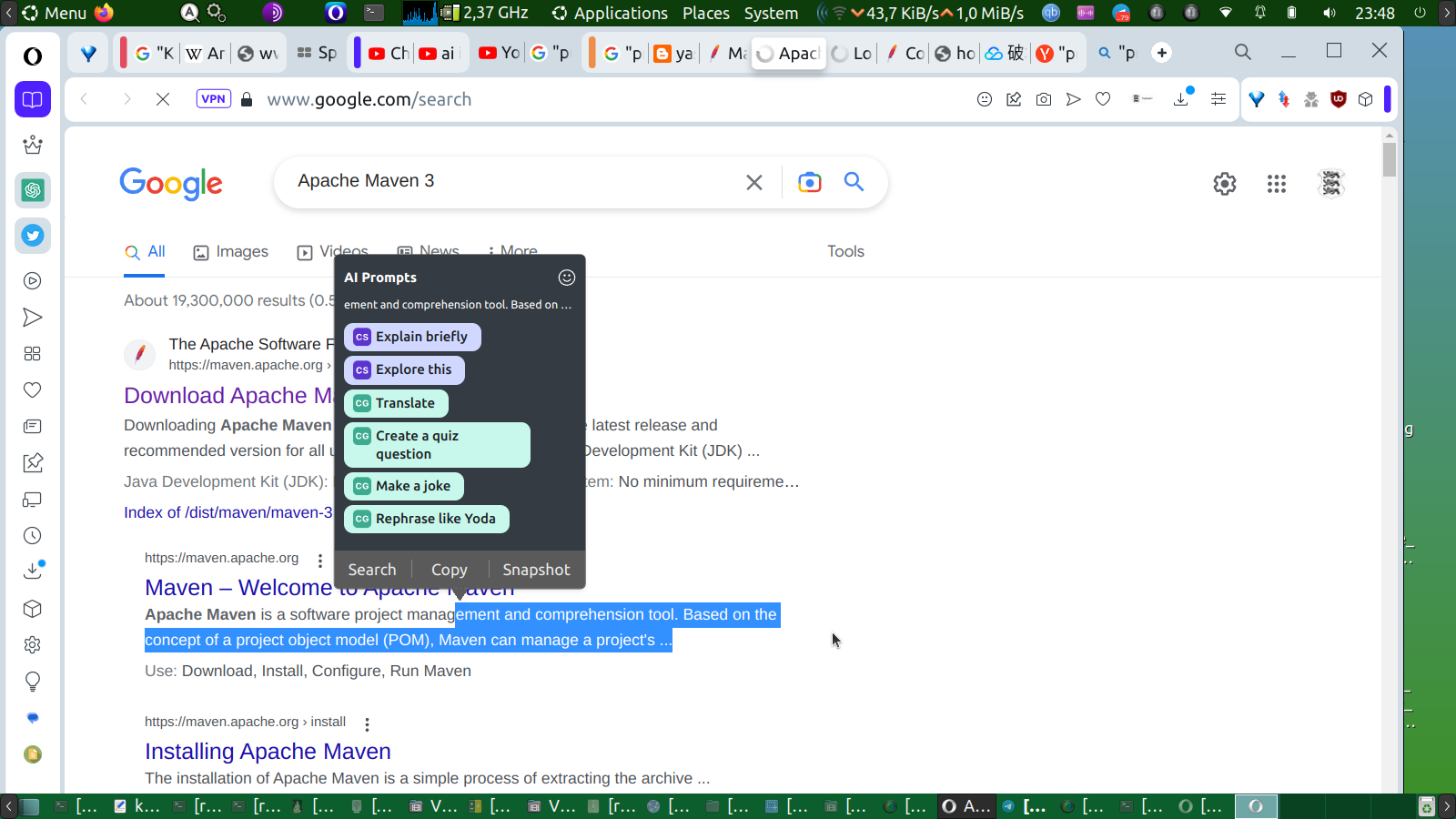
Task: Open Google Apps grid icon
Action: (1277, 184)
